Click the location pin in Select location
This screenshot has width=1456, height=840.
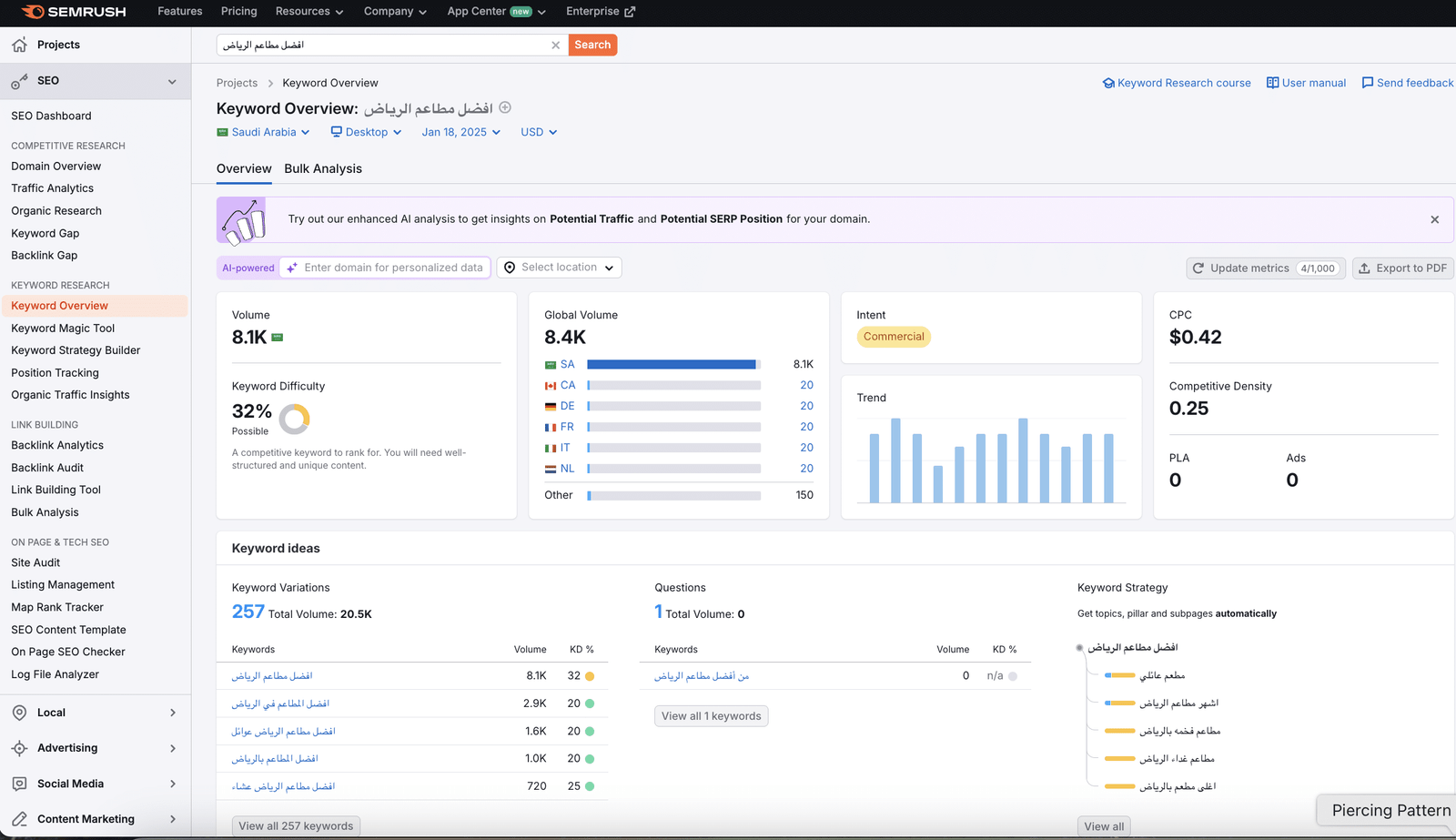(510, 268)
